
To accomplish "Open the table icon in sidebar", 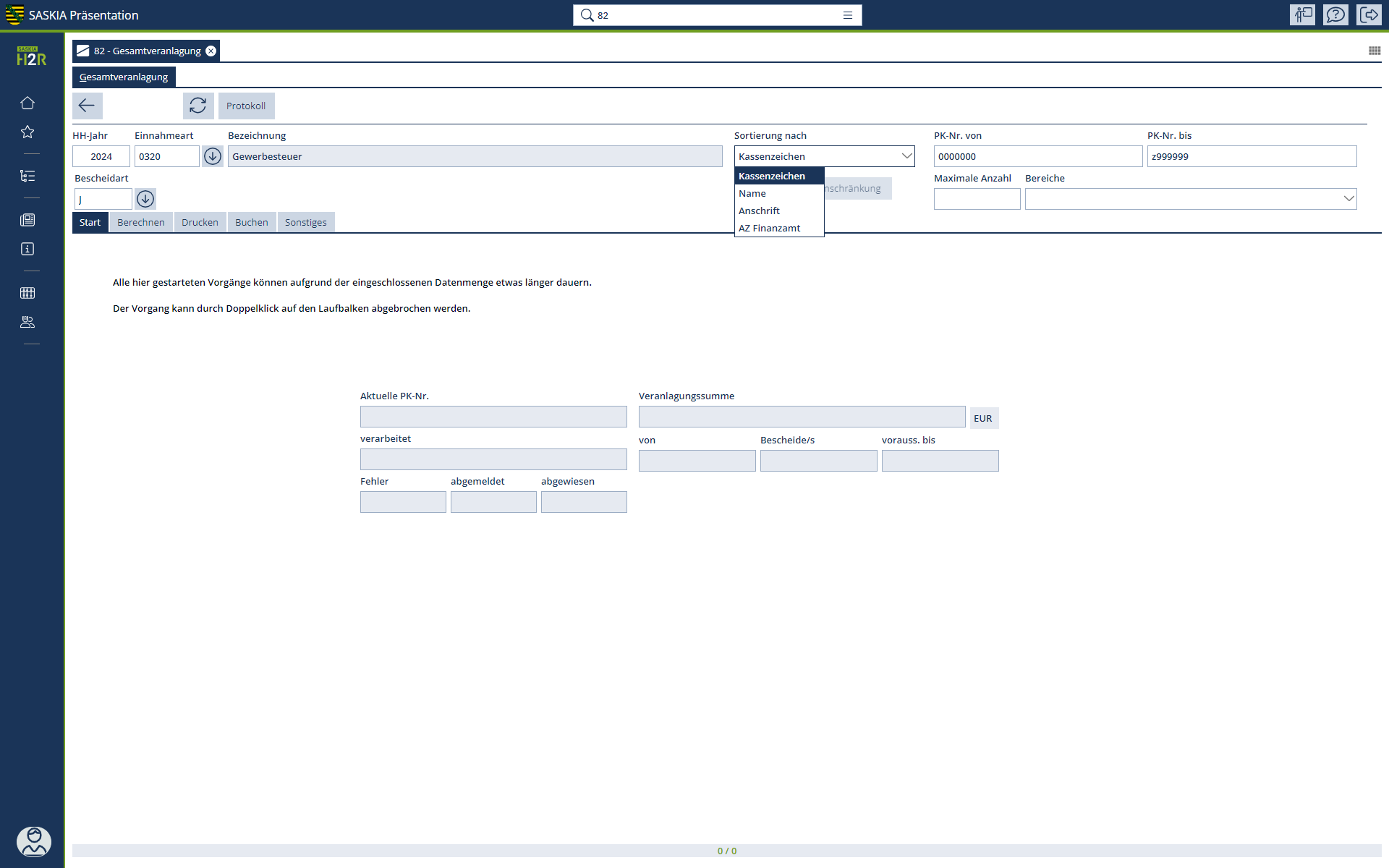I will coord(27,293).
